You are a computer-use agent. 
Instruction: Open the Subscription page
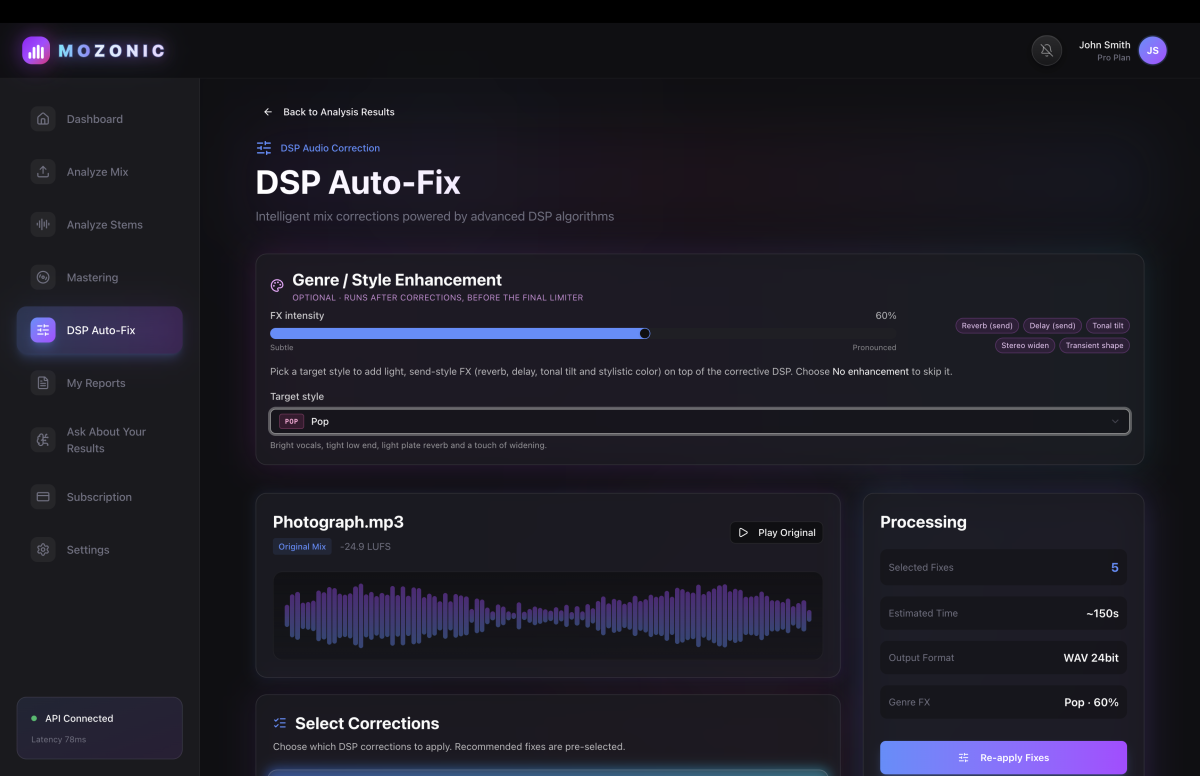pyautogui.click(x=100, y=497)
